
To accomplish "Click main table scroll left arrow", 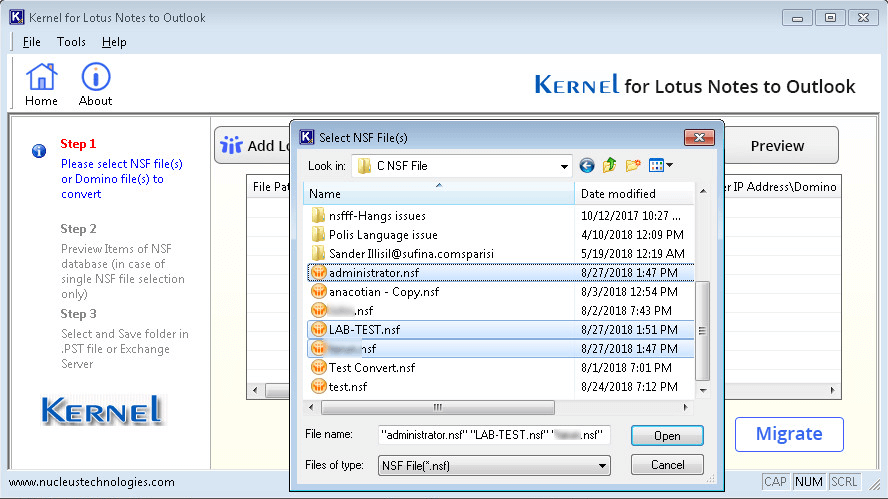I will [255, 390].
